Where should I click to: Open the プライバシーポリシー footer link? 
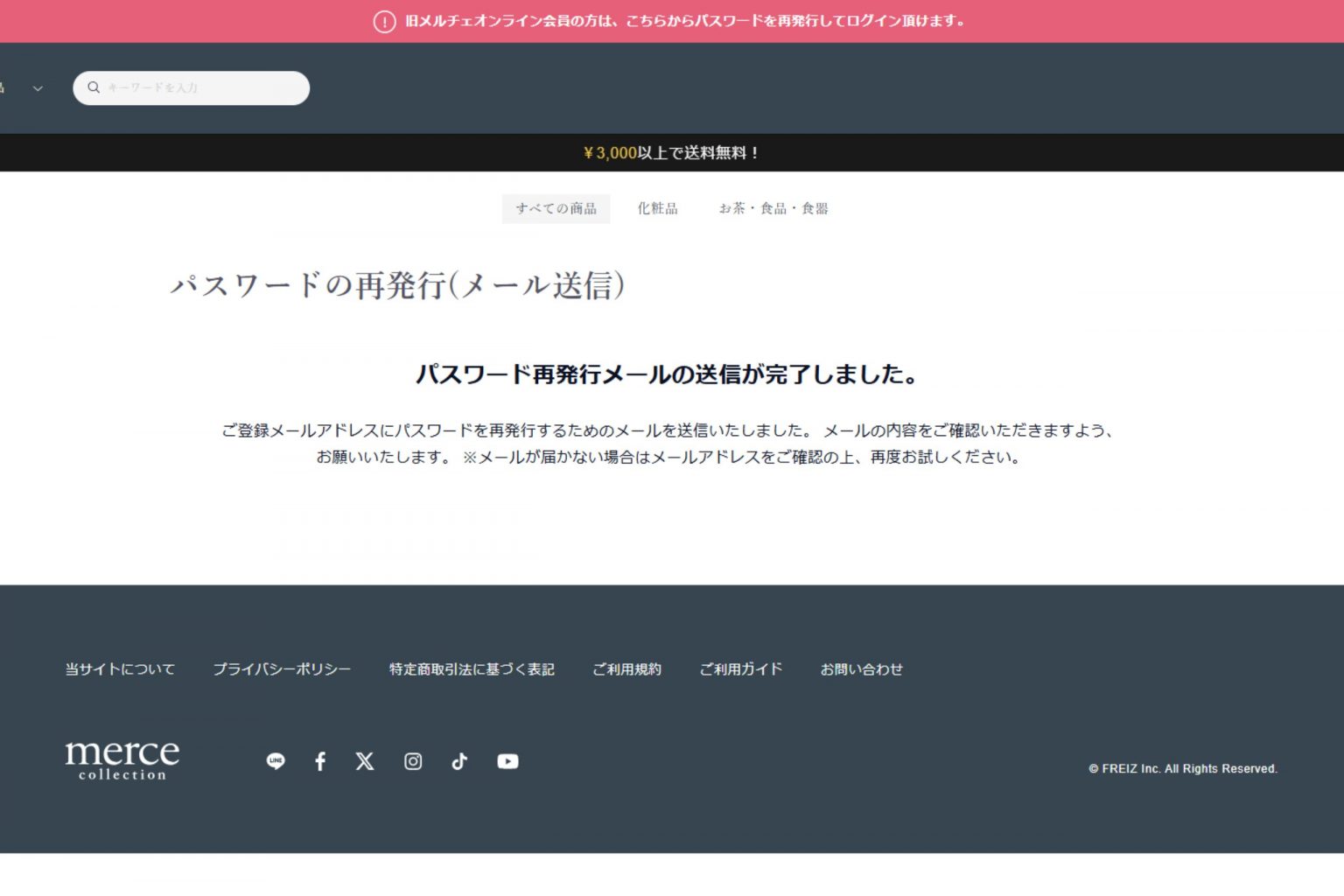(x=282, y=669)
